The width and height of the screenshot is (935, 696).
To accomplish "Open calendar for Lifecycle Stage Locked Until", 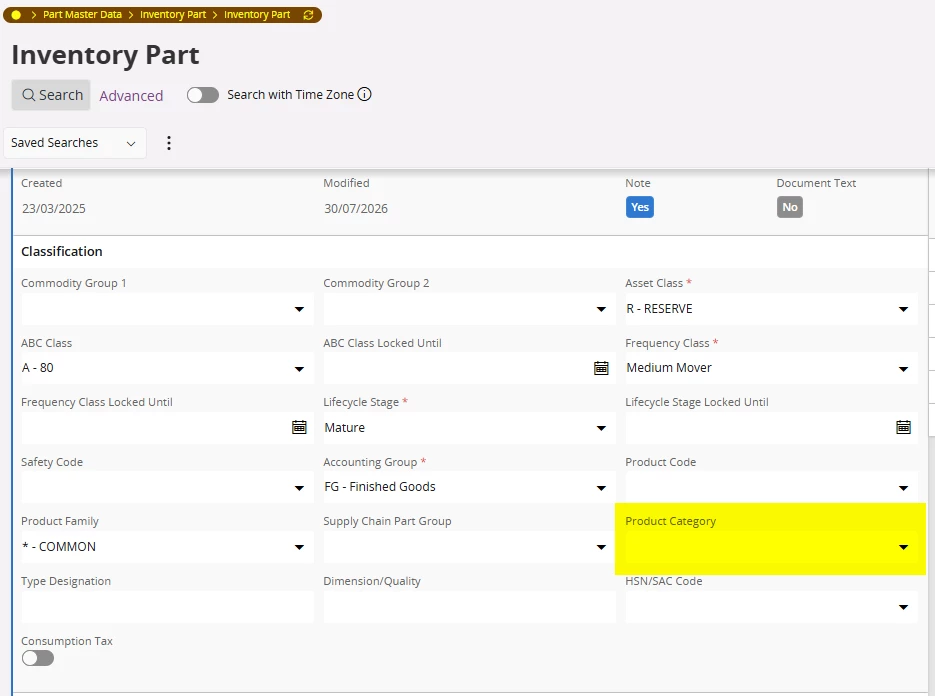I will click(x=903, y=427).
